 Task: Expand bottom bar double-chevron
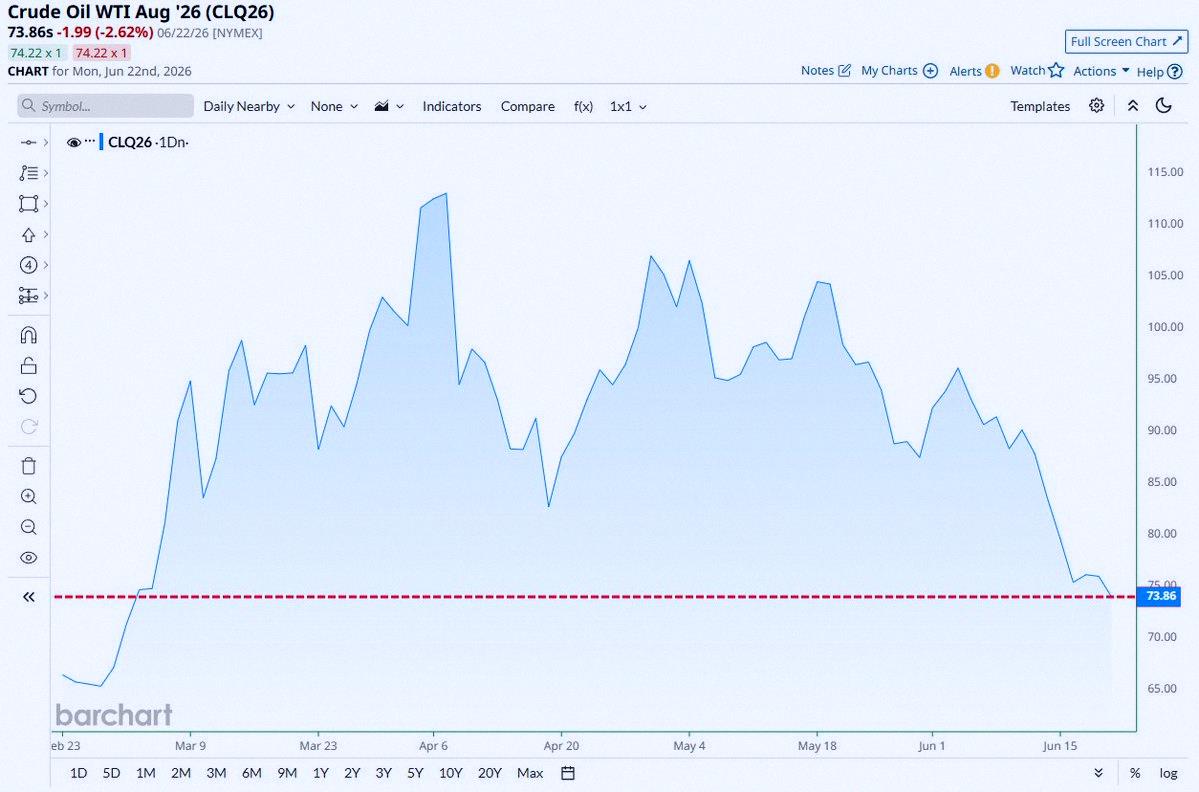(x=1099, y=773)
